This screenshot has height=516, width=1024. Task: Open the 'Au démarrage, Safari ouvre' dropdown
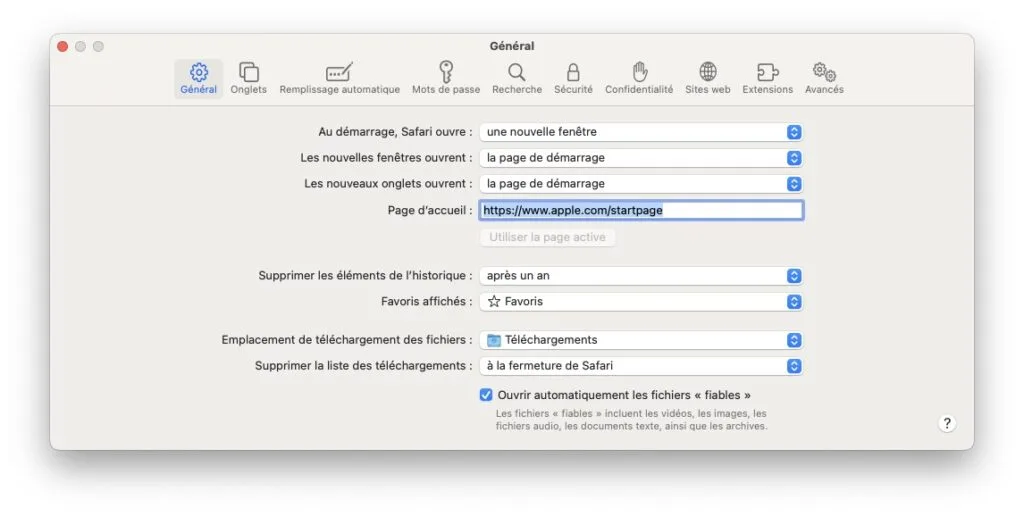click(641, 132)
